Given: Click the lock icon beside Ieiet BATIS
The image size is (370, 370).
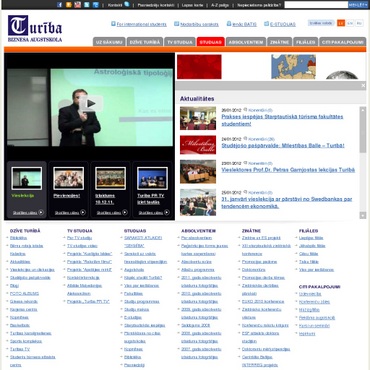Looking at the screenshot, I should coord(229,24).
